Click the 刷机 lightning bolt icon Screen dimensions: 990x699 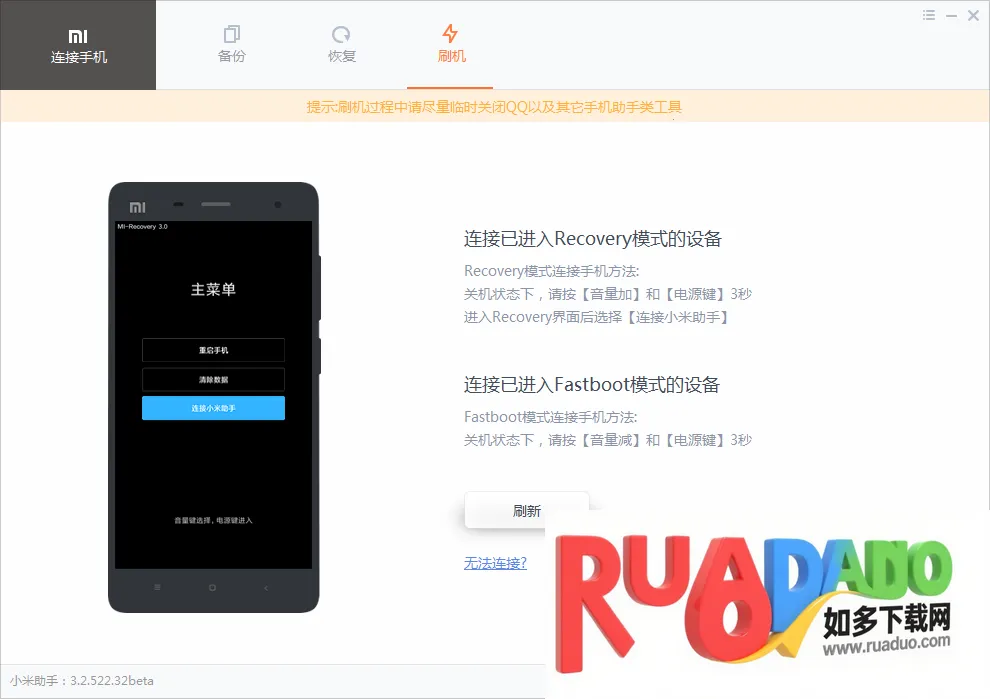(451, 34)
